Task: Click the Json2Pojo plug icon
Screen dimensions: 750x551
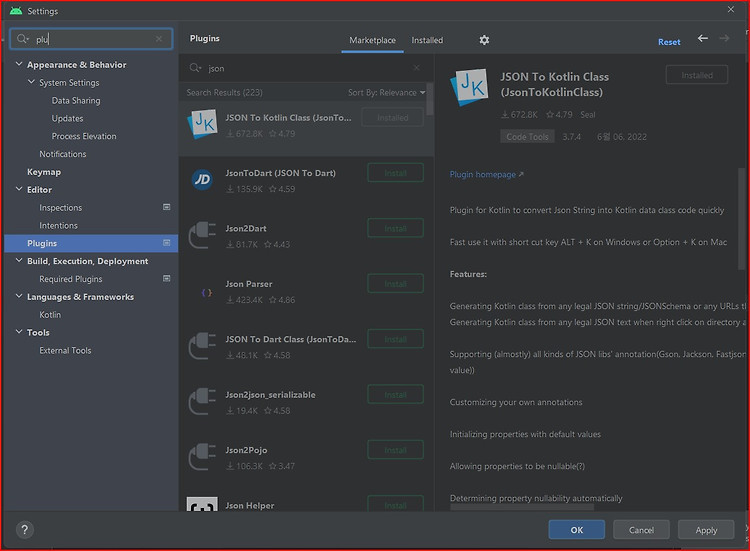Action: 202,457
